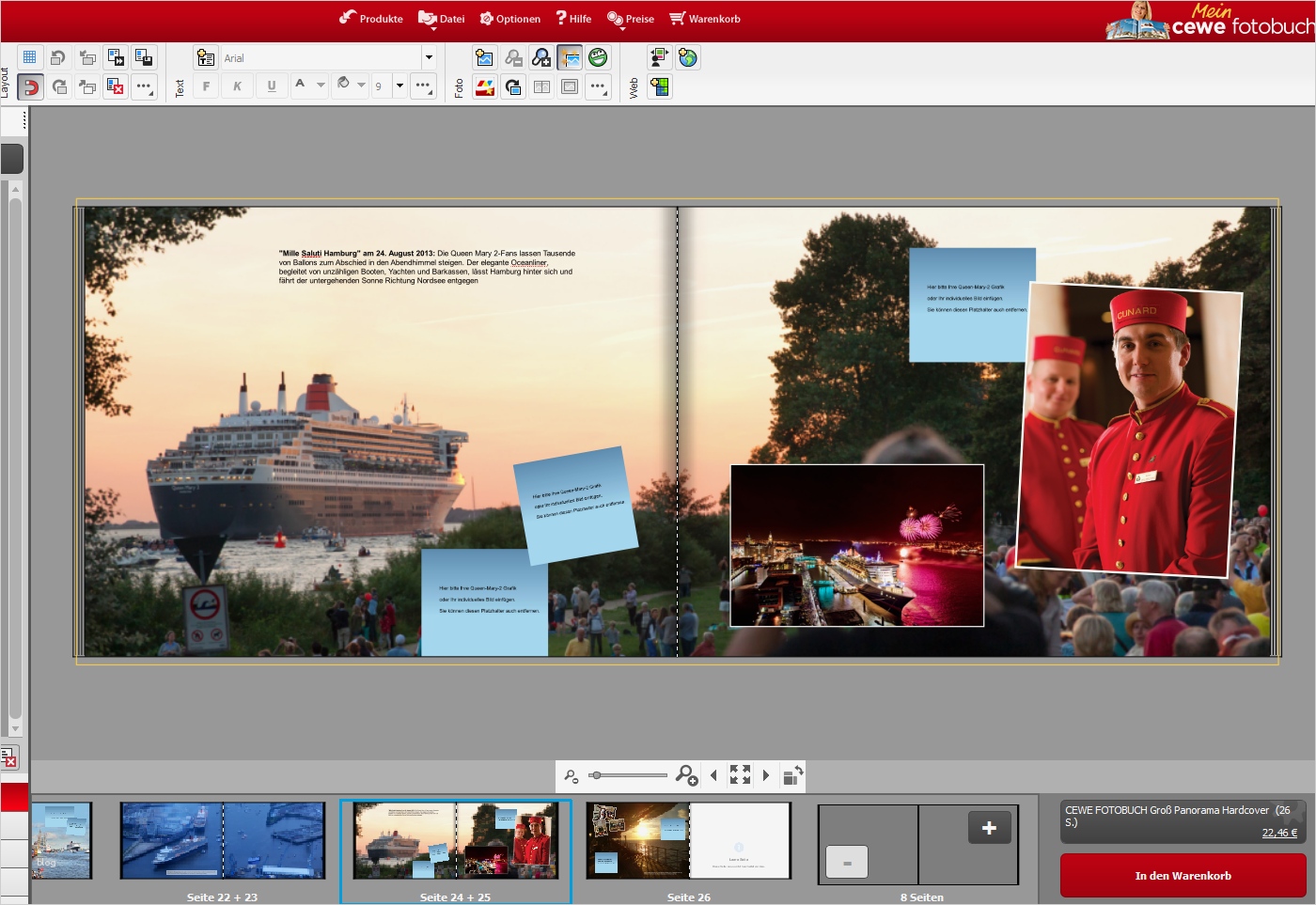Screen dimensions: 1316x905
Task: Open the Datei menu
Action: [x=442, y=19]
